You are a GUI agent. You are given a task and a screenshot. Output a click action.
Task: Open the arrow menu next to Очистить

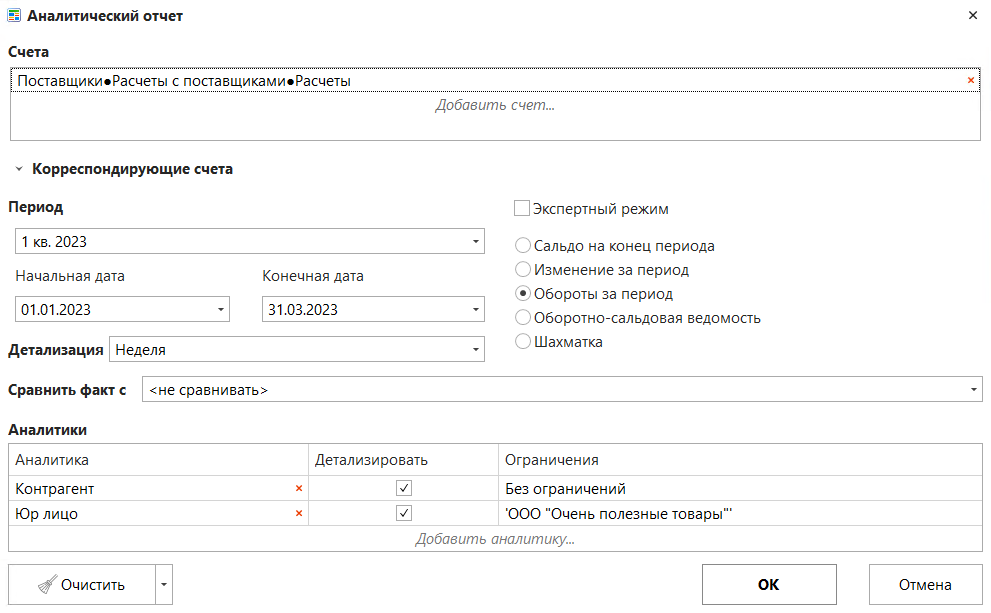coord(165,585)
